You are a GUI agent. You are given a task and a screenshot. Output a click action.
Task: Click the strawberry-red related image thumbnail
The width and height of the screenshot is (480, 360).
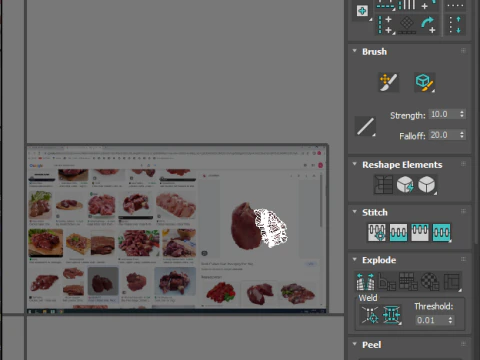(x=220, y=292)
